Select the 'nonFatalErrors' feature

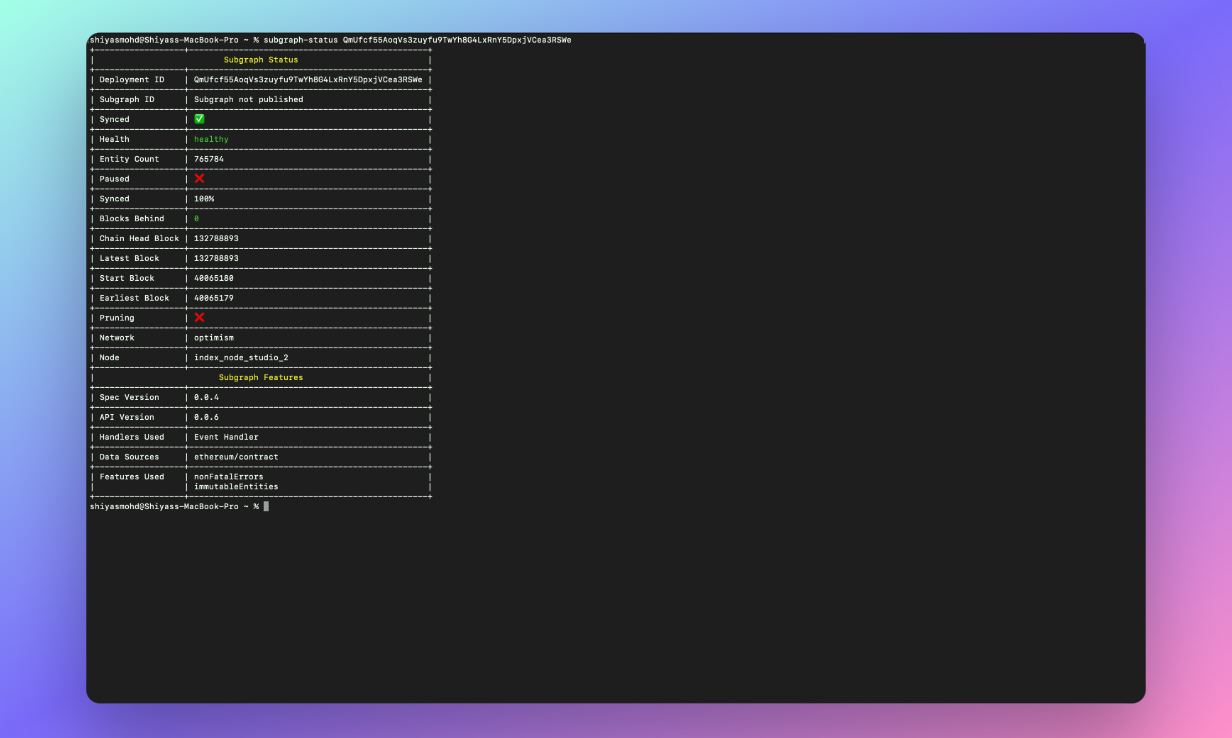(229, 477)
